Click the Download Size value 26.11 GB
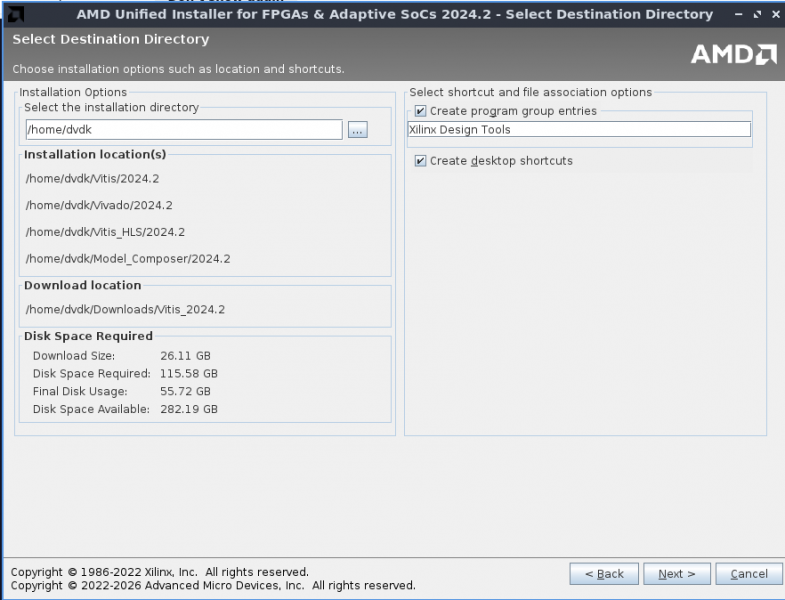The height and width of the screenshot is (600, 785). click(185, 356)
